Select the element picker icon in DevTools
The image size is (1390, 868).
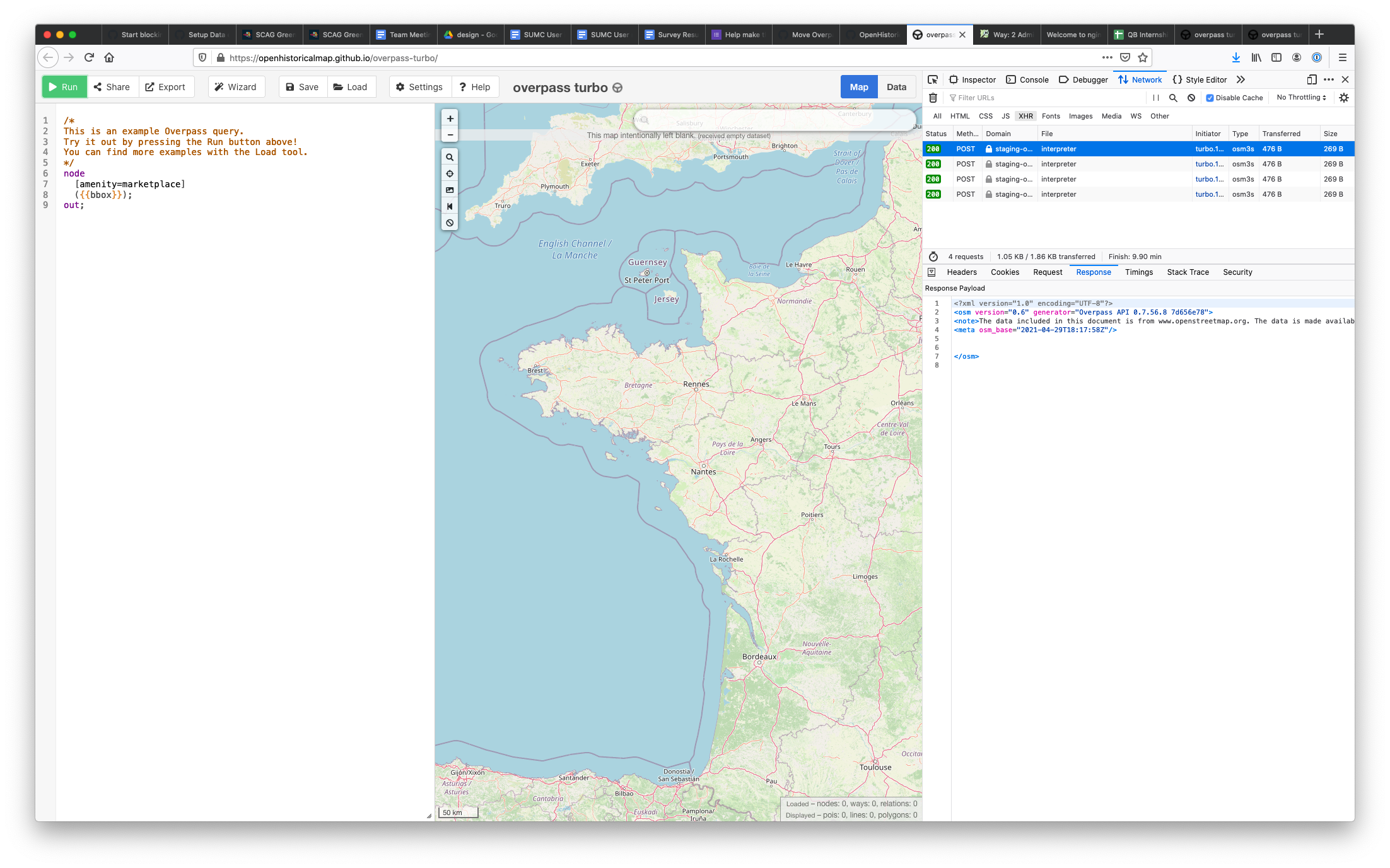coord(933,79)
